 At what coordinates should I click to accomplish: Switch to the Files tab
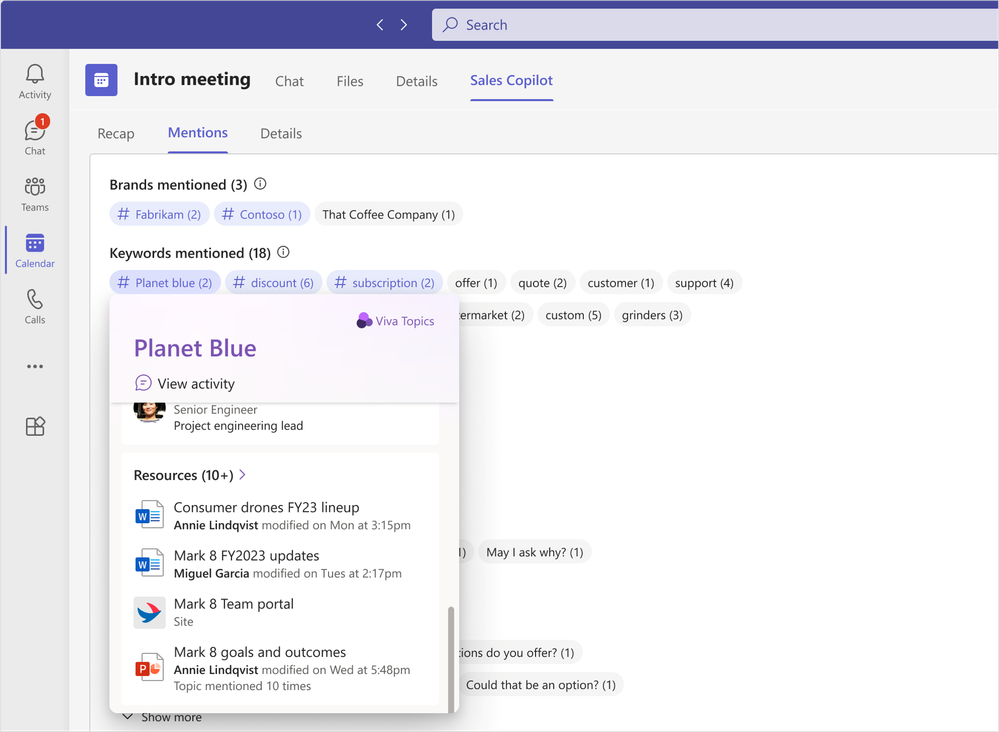[350, 81]
